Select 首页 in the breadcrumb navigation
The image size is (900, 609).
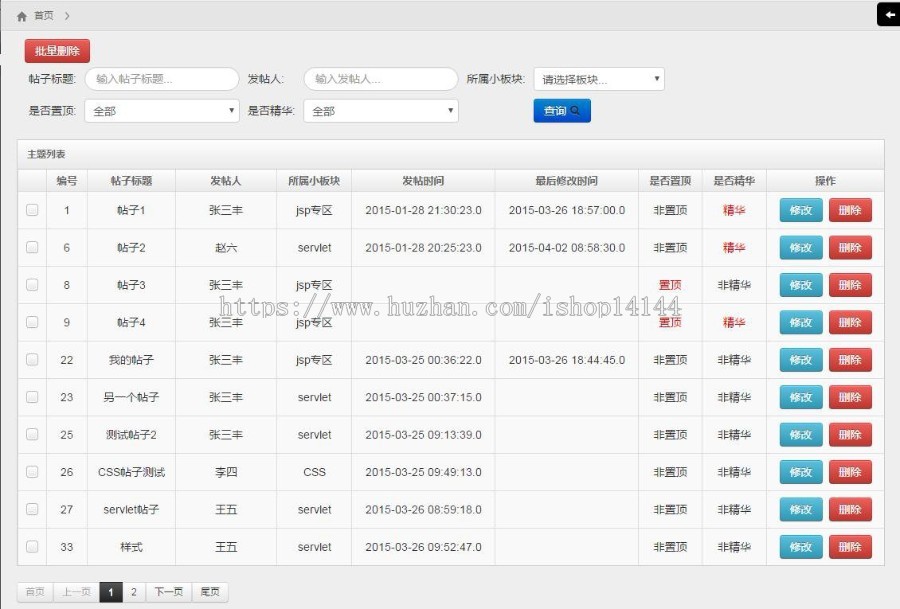click(x=43, y=16)
